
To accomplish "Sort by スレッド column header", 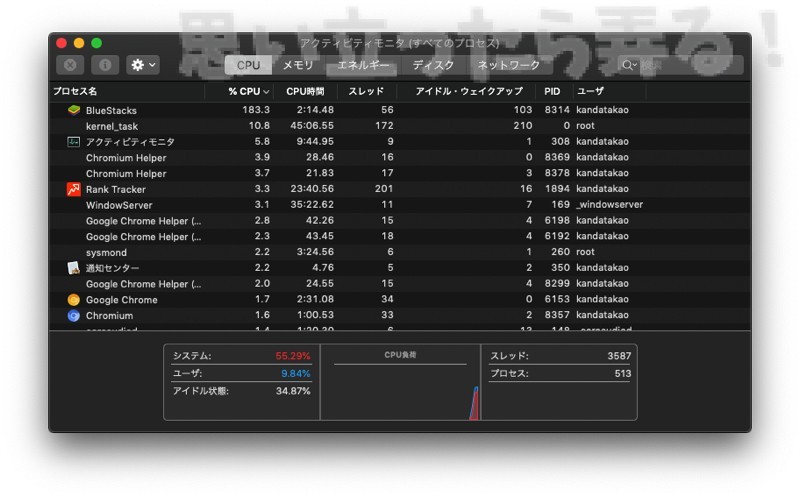I will pyautogui.click(x=366, y=91).
